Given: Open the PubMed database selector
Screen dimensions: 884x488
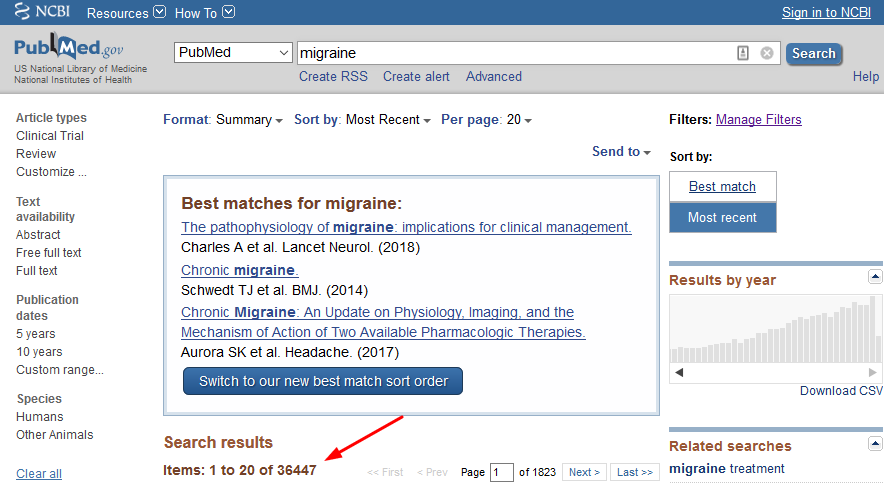Looking at the screenshot, I should point(233,52).
